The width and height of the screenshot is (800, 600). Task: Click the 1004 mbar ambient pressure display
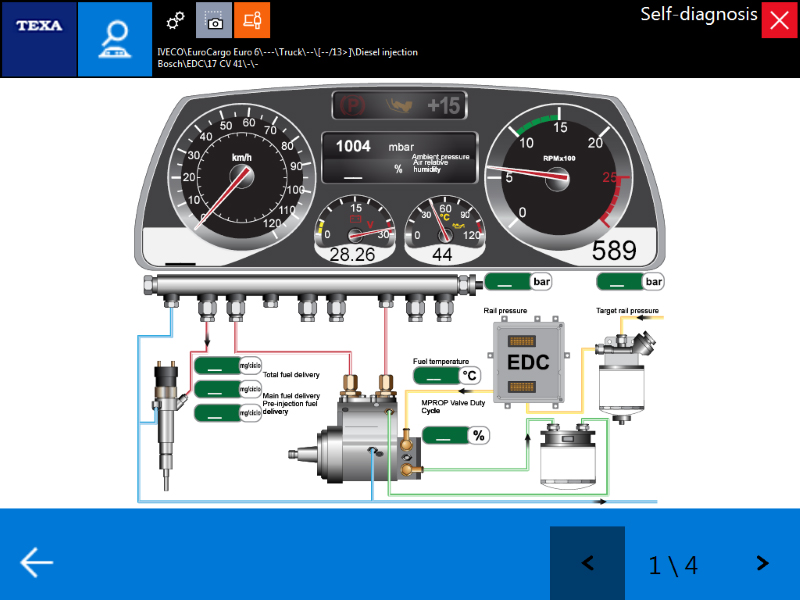[x=400, y=146]
